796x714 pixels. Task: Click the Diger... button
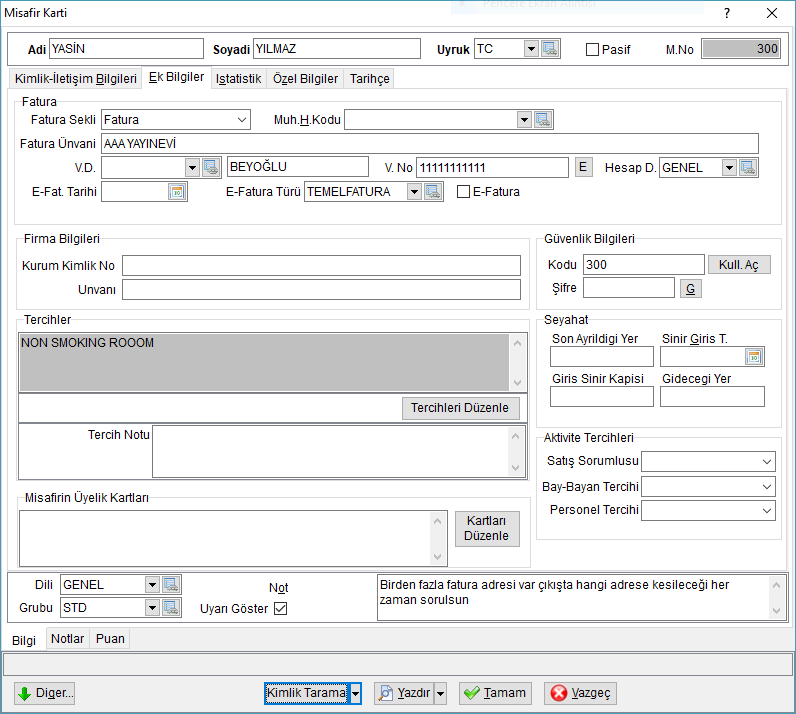[x=45, y=693]
